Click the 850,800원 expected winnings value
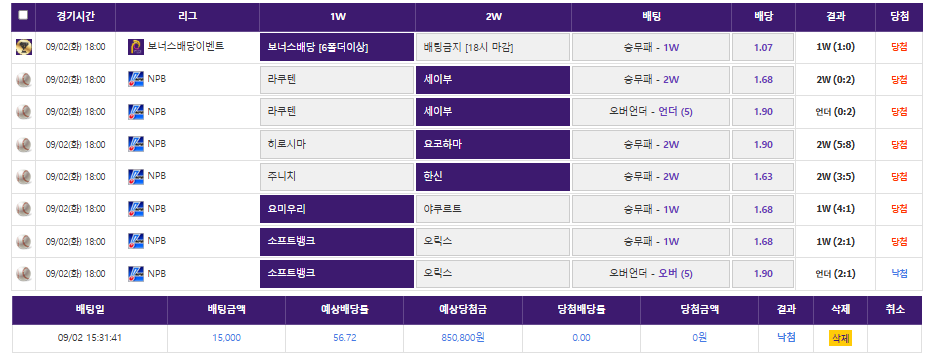Viewport: 940px width, 362px height. click(x=463, y=337)
